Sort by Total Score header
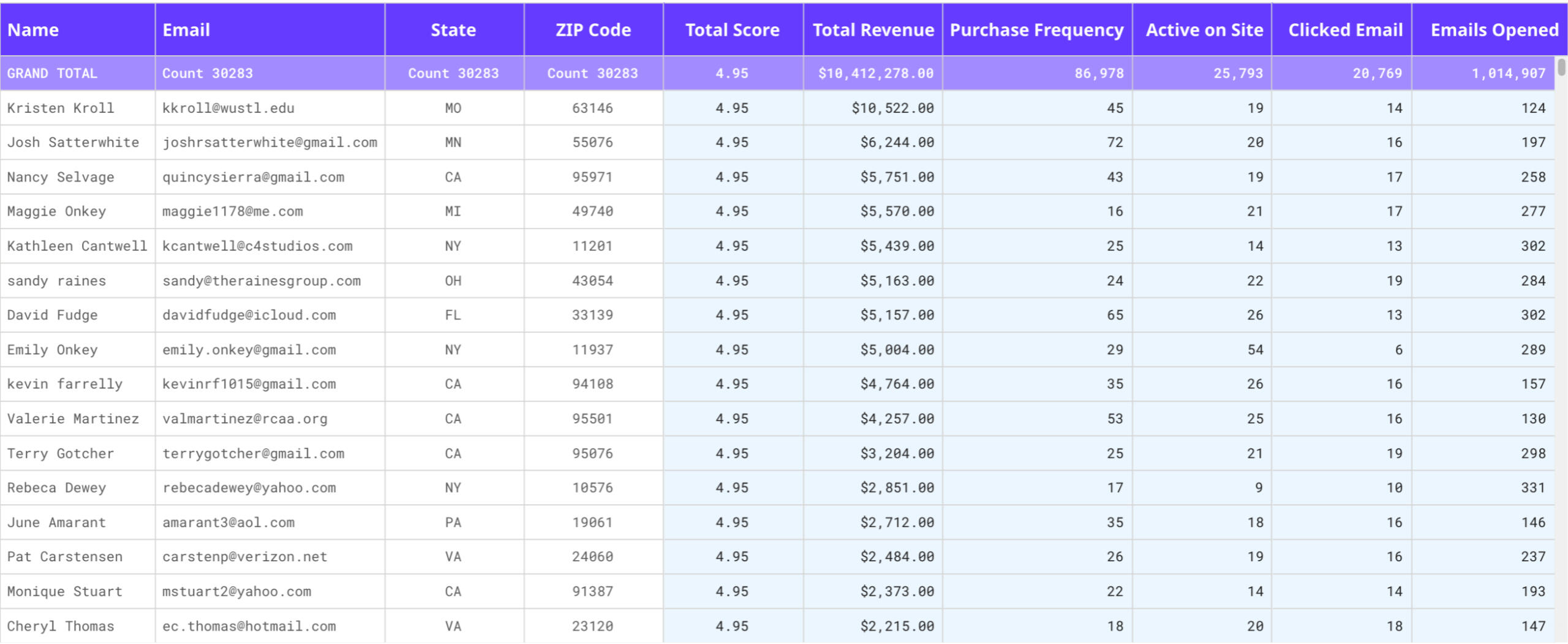 (x=732, y=30)
